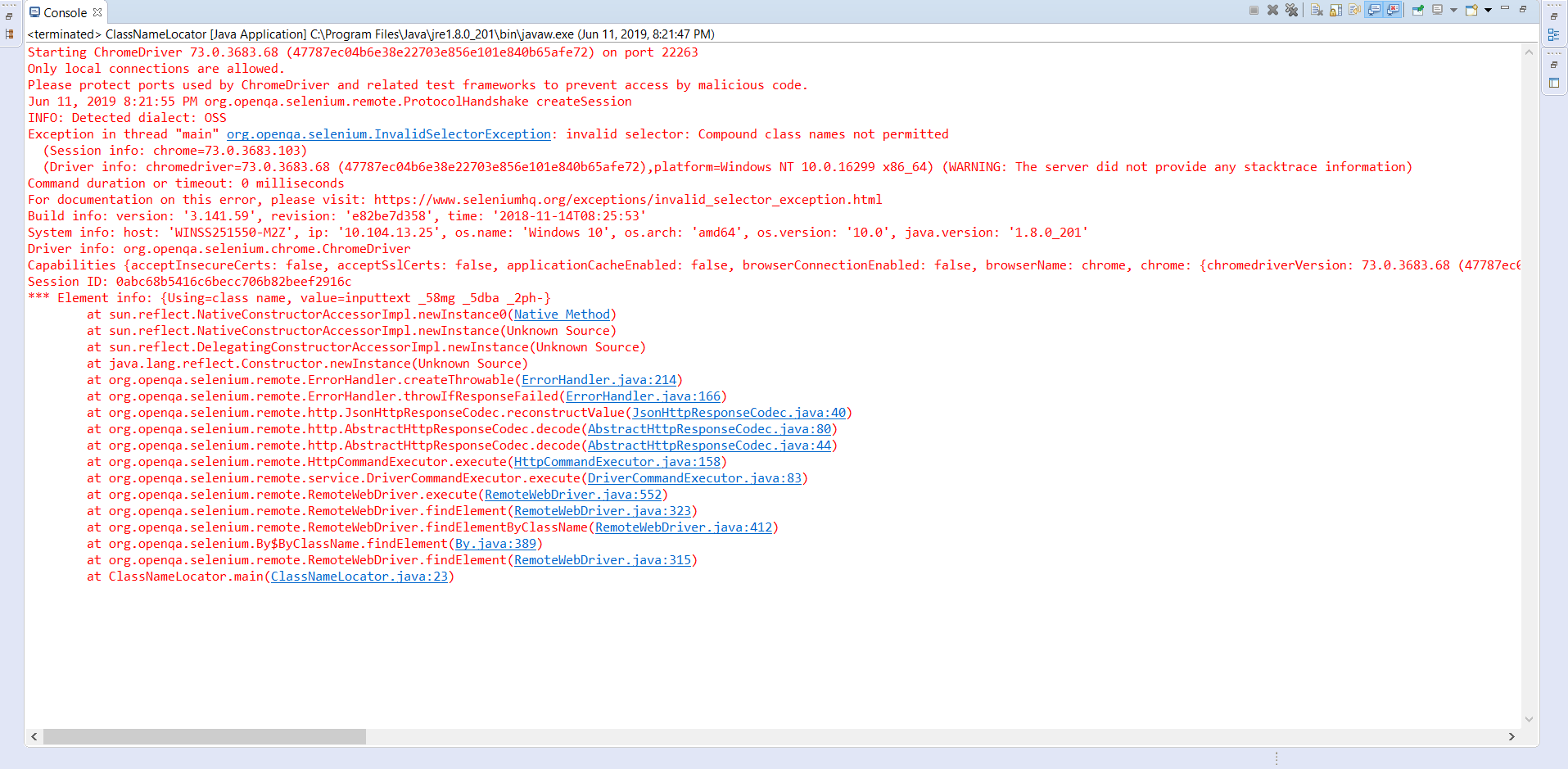Go to RemoteWebDriver.java:552

click(x=573, y=495)
